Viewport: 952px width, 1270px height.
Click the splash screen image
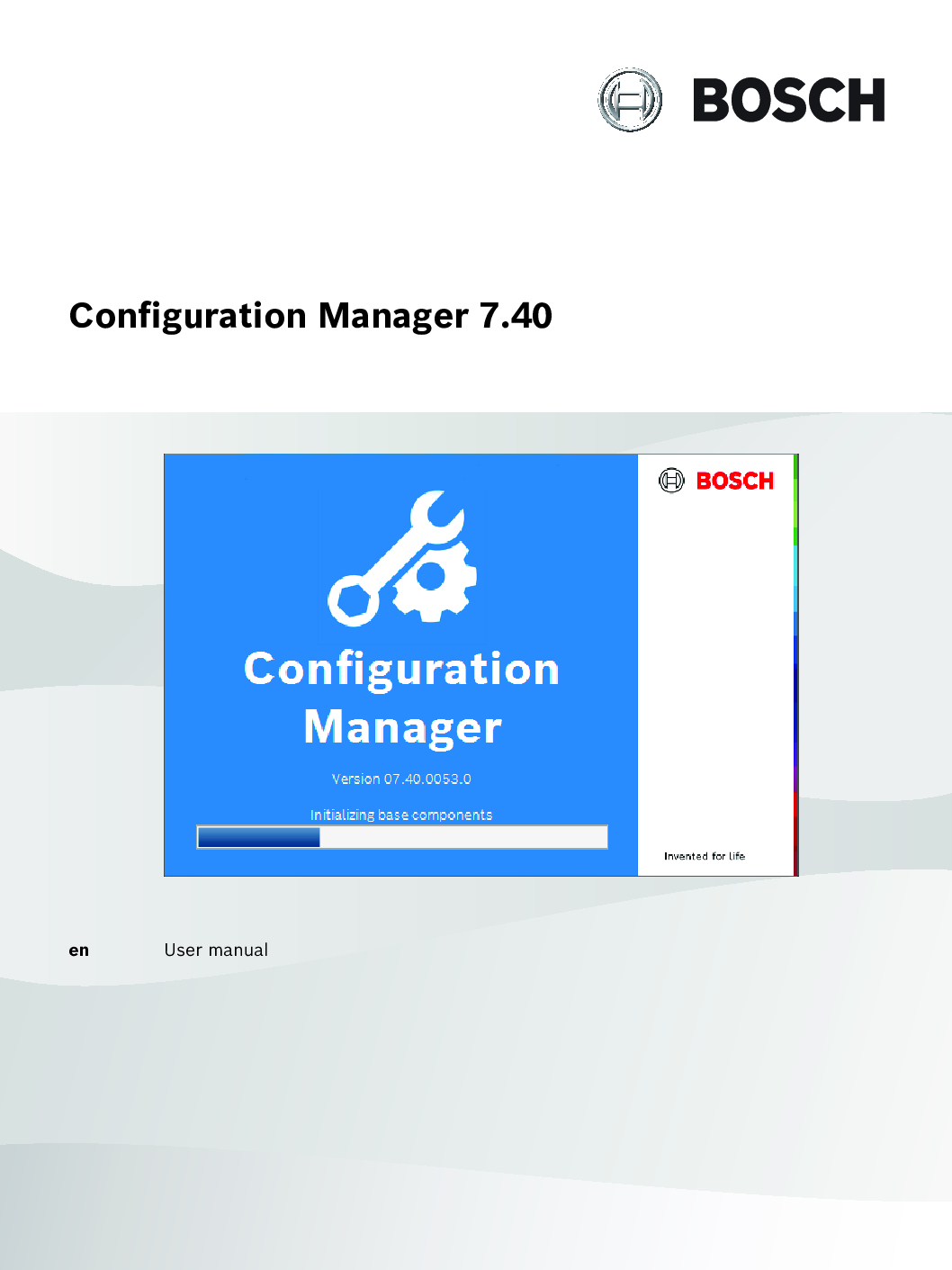481,665
